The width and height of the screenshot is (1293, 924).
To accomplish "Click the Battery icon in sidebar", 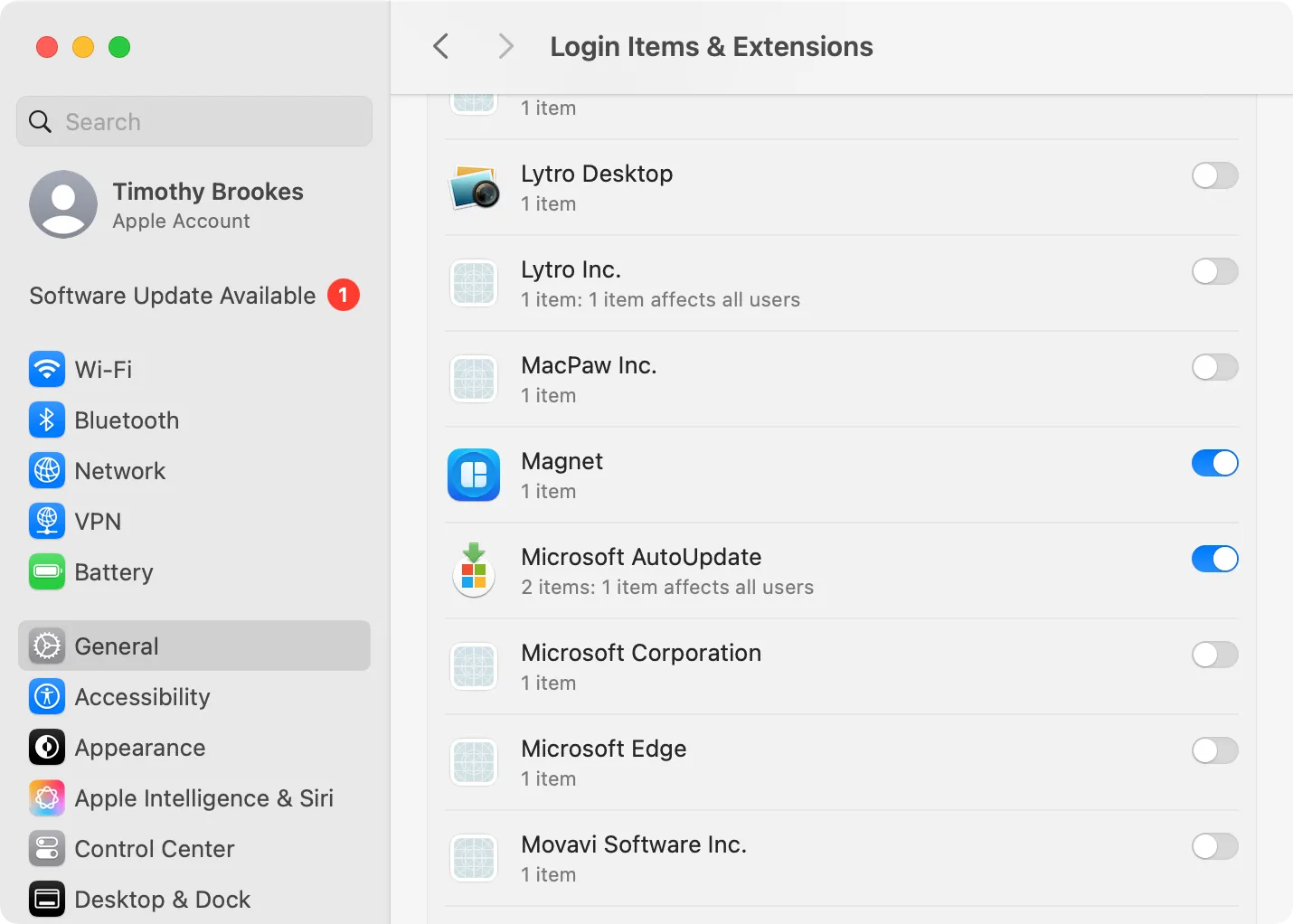I will 47,571.
